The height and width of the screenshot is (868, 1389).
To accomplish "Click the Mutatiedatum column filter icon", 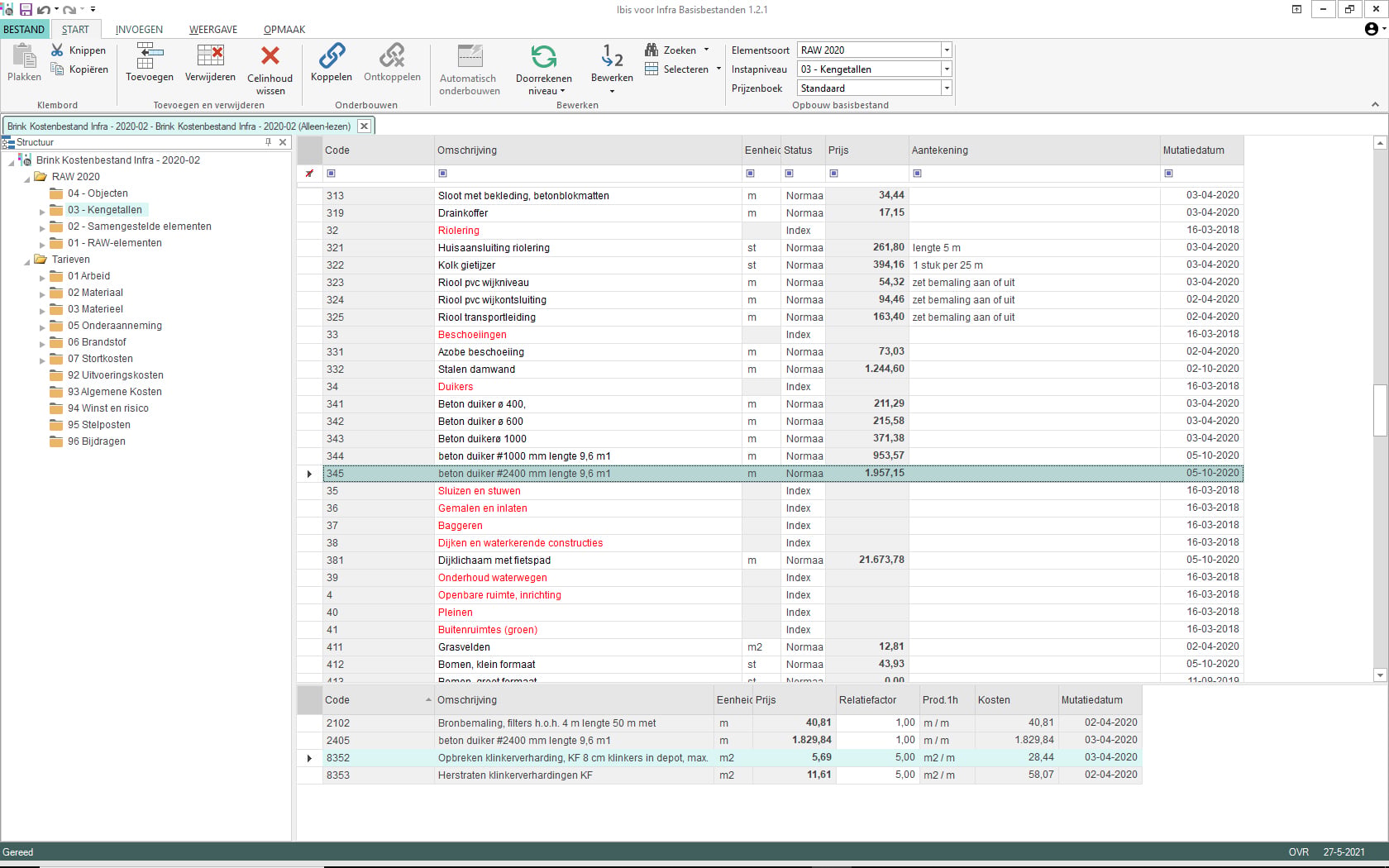I will click(1169, 174).
